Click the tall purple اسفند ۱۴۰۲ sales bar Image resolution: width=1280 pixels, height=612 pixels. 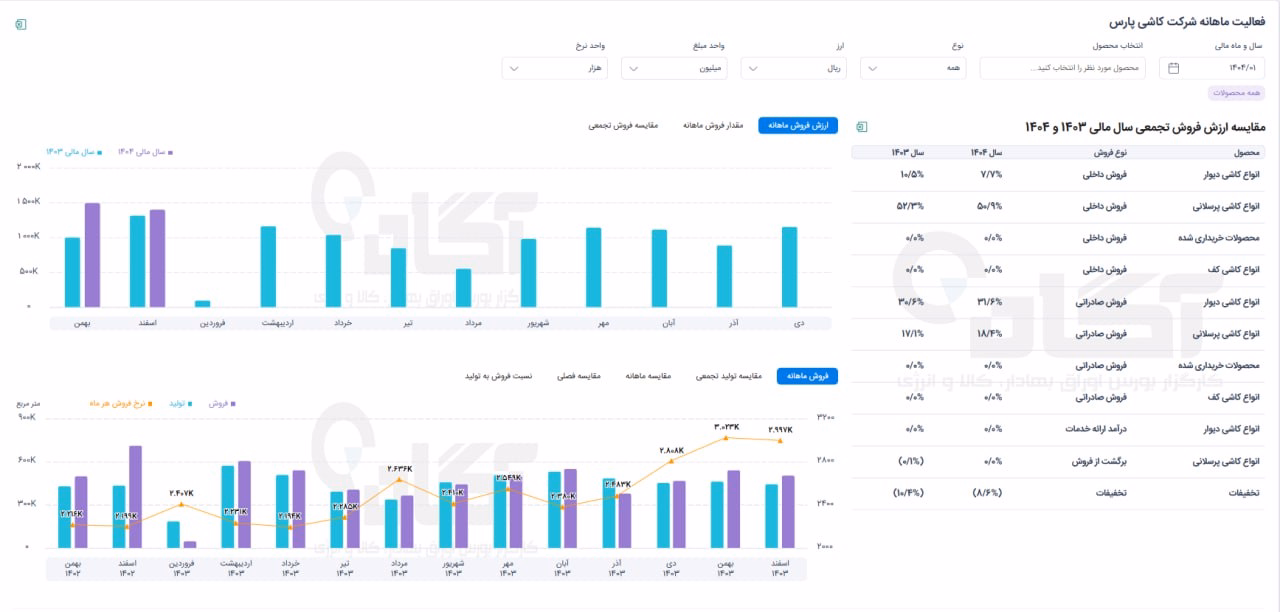[135, 497]
